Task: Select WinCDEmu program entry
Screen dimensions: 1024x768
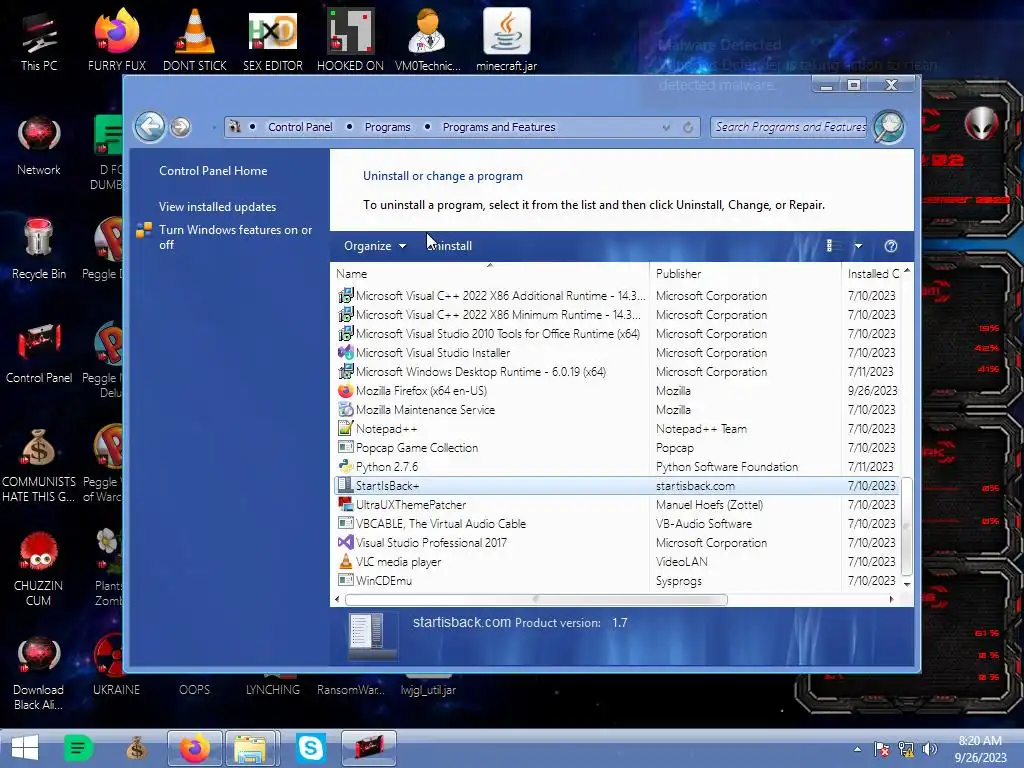Action: 616,581
